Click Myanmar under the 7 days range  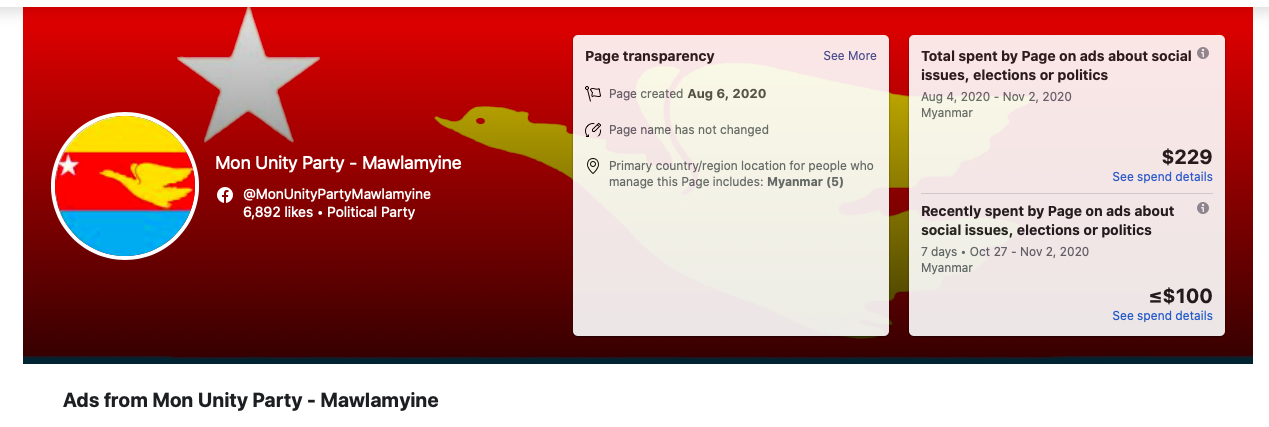point(947,268)
